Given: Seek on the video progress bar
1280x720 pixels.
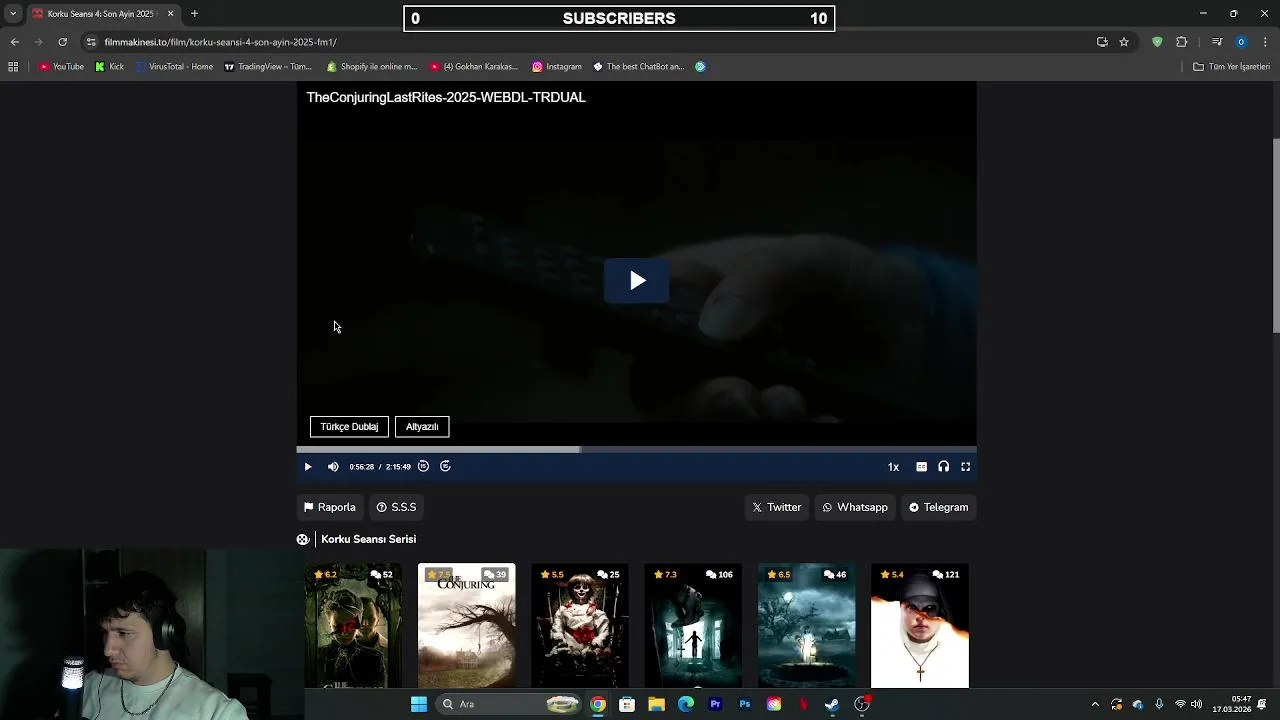Looking at the screenshot, I should tap(636, 450).
